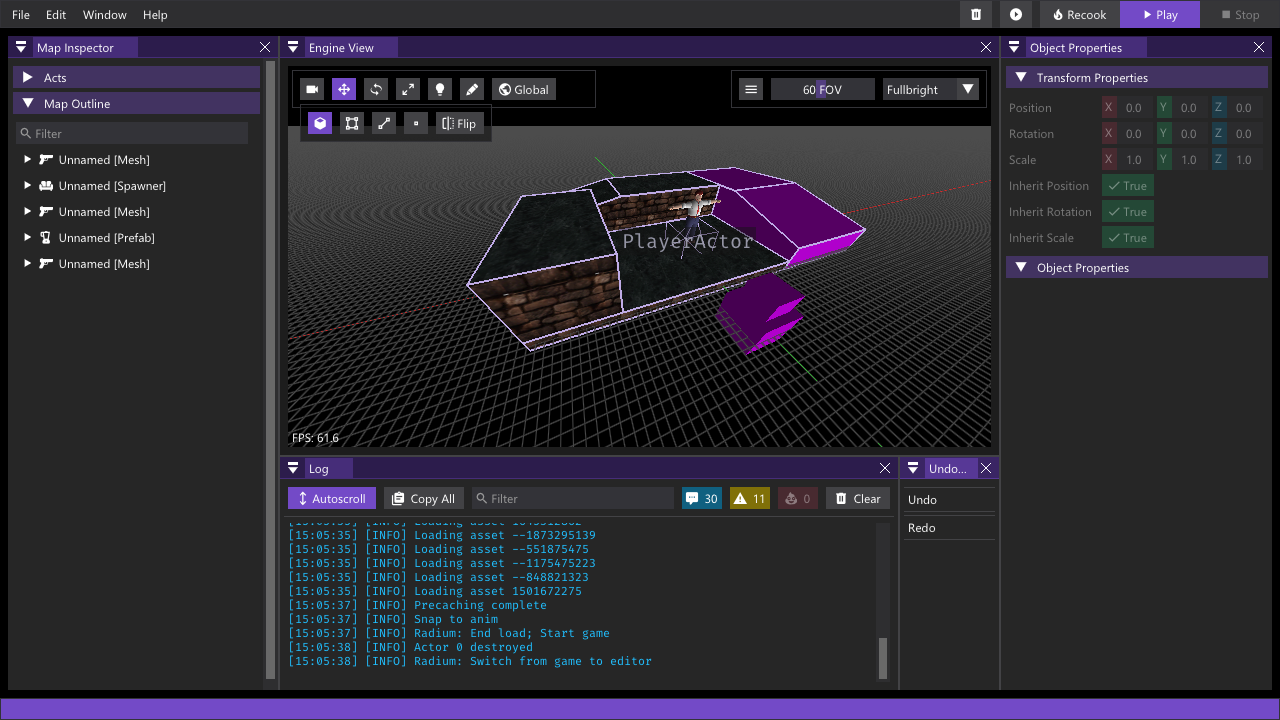Select the scale tool with diagonal arrows
The image size is (1280, 720).
(408, 89)
